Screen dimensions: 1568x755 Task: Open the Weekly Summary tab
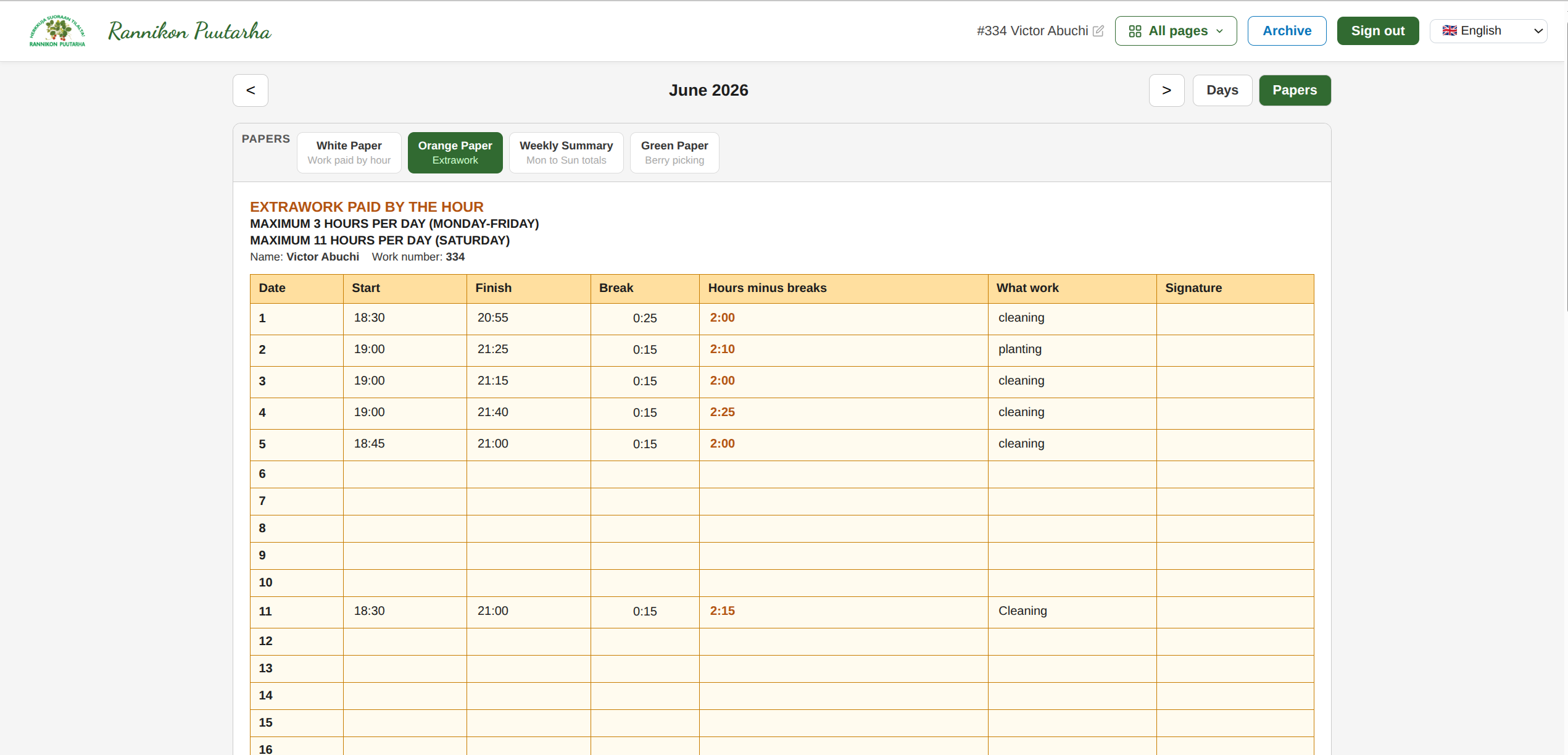(x=566, y=152)
